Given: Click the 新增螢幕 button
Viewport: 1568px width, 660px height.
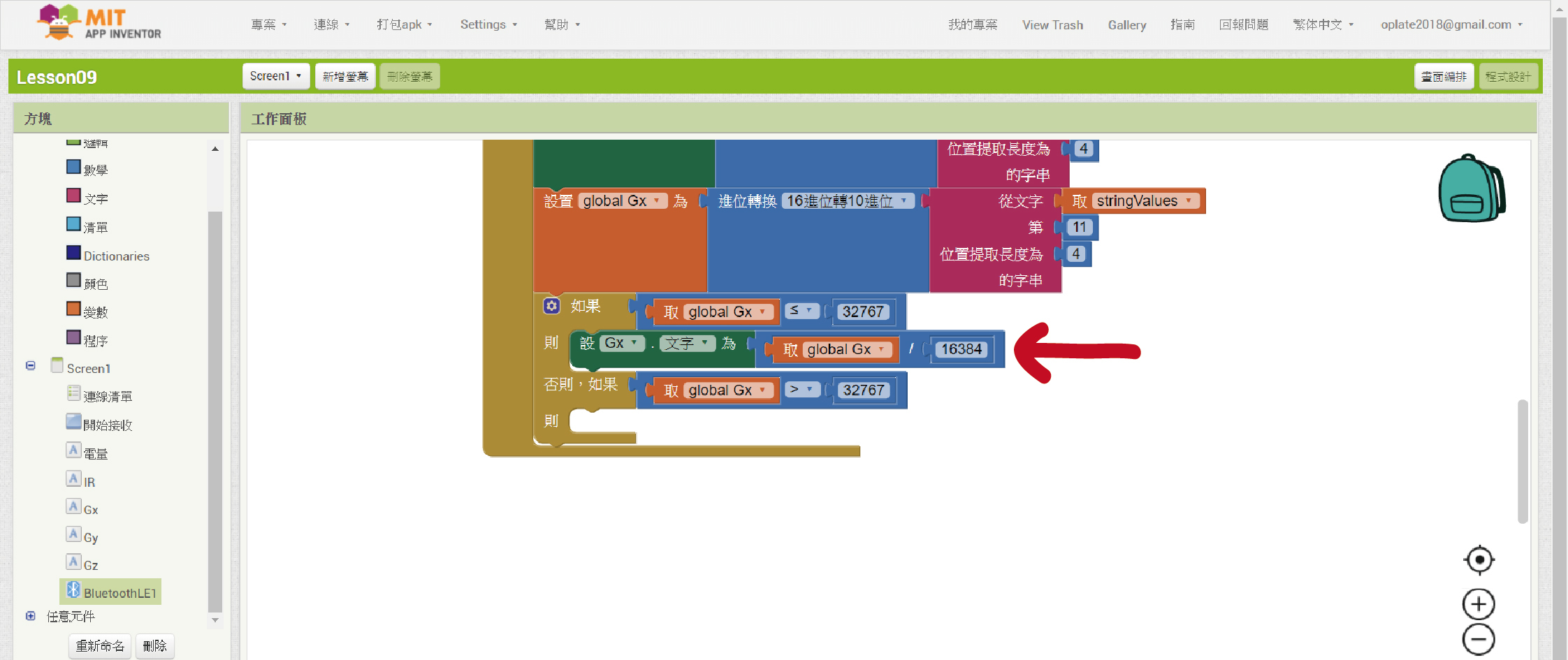Looking at the screenshot, I should tap(345, 76).
